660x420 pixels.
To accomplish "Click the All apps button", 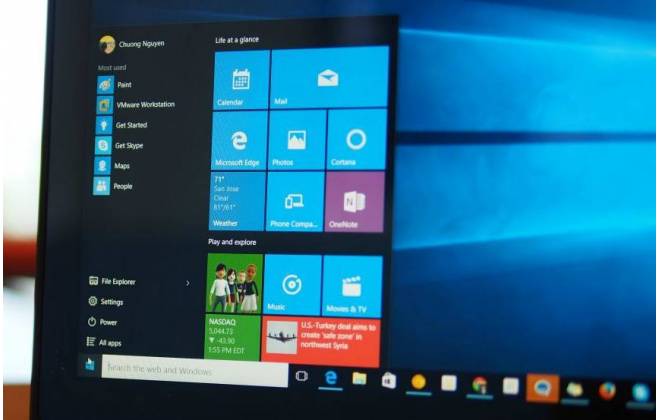I will (110, 343).
